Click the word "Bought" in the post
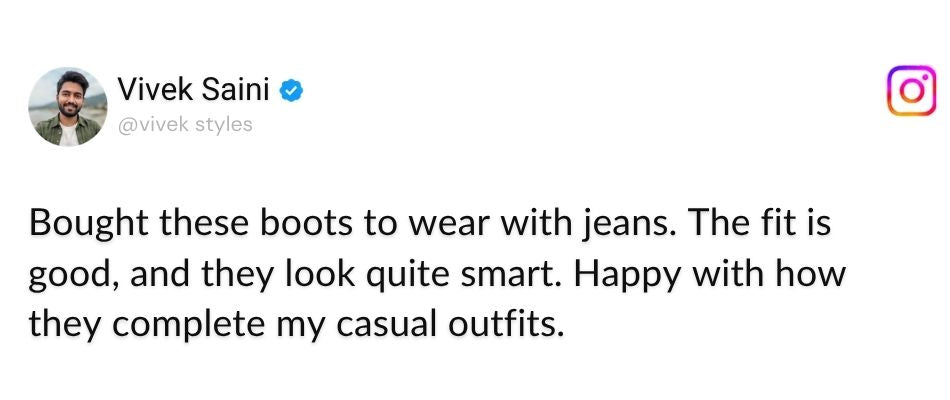This screenshot has height=400, width=950. coord(88,224)
